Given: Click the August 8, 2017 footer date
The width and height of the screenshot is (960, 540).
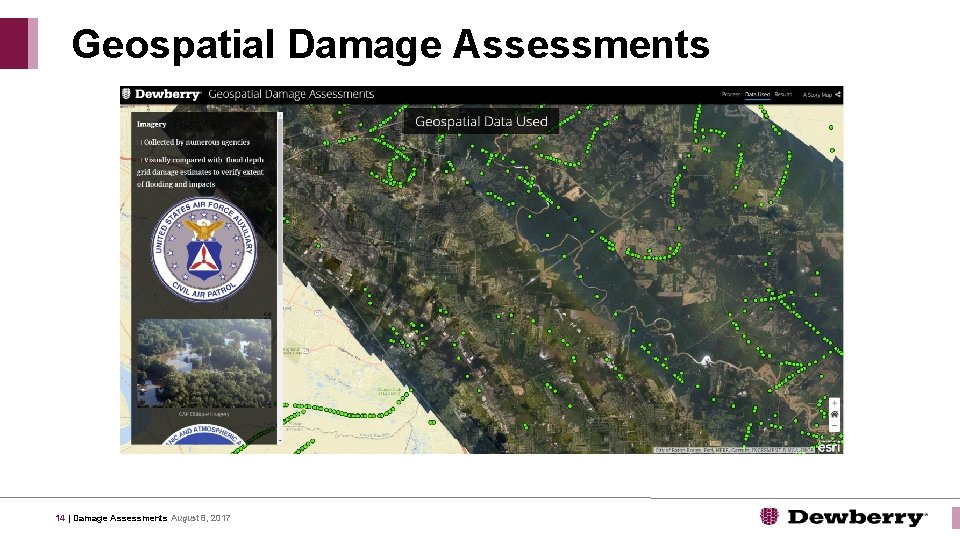Looking at the screenshot, I should pos(200,518).
